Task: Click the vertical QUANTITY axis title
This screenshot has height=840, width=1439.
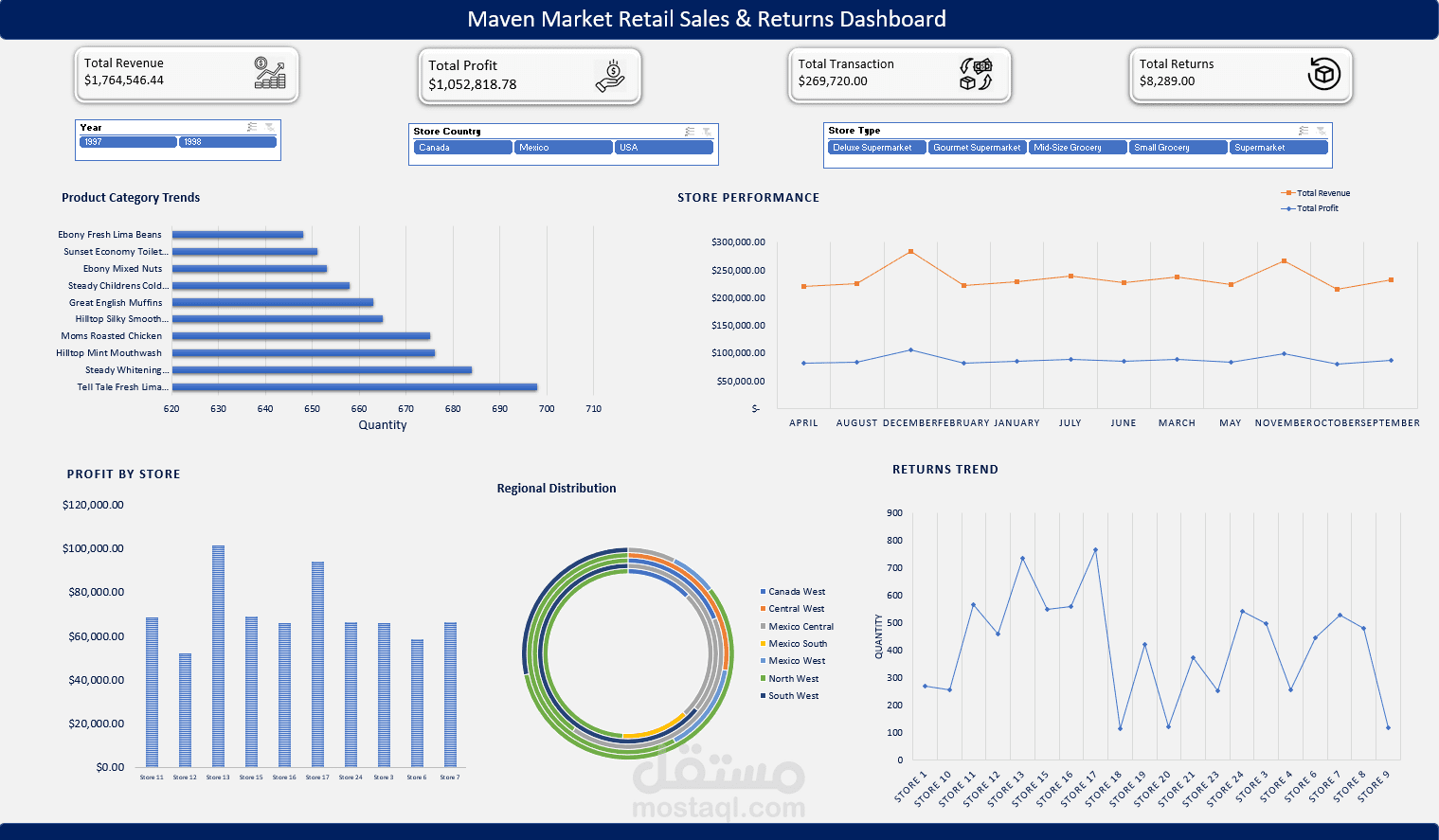Action: [879, 636]
